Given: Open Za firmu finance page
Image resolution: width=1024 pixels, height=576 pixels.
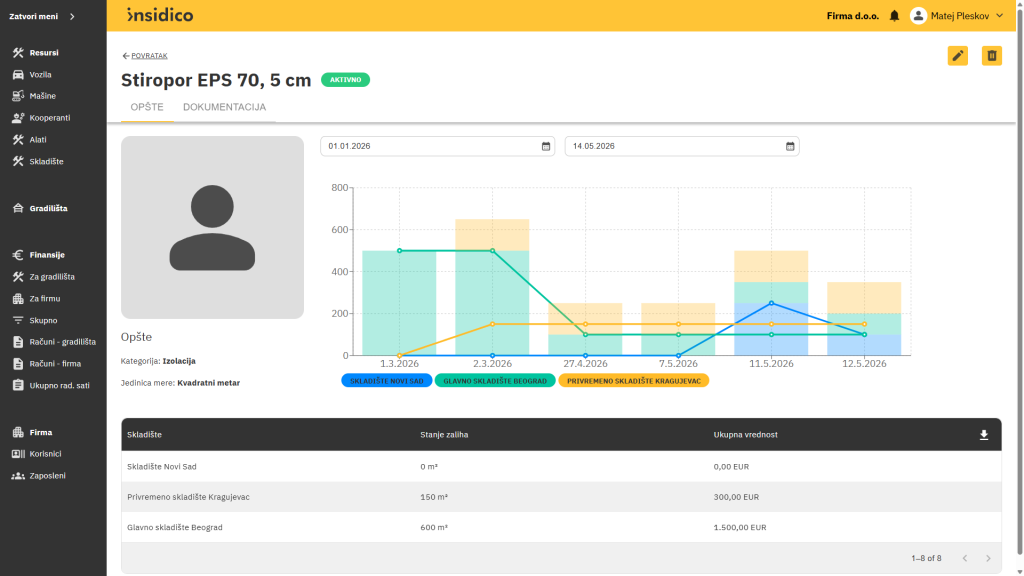Looking at the screenshot, I should (44, 298).
